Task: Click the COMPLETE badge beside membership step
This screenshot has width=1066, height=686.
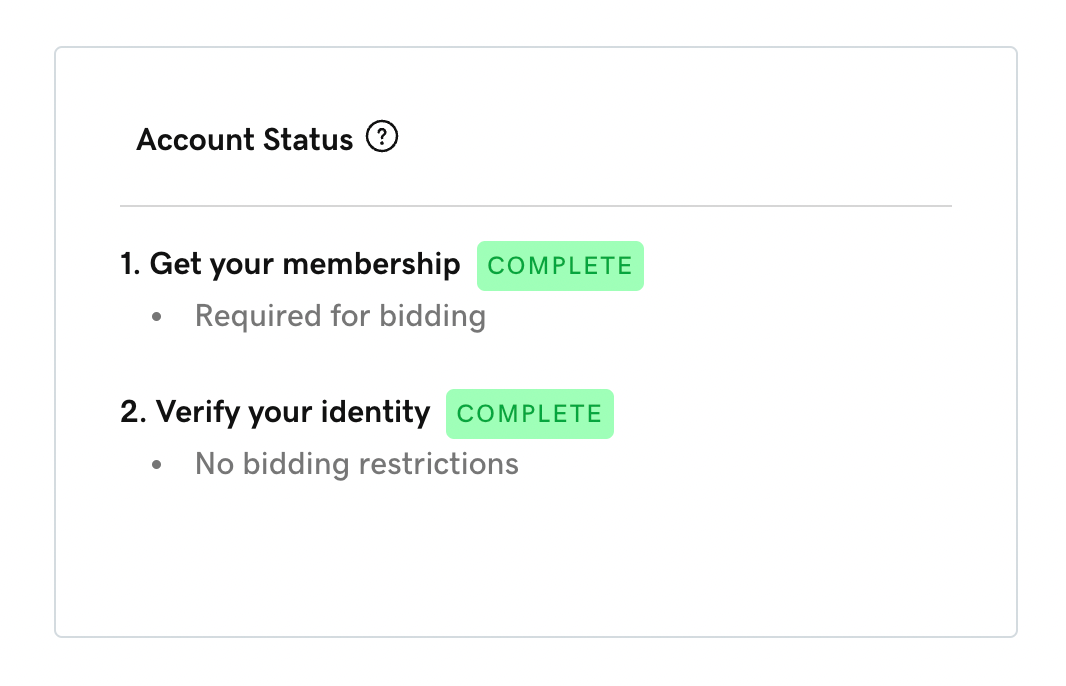Action: pyautogui.click(x=560, y=266)
